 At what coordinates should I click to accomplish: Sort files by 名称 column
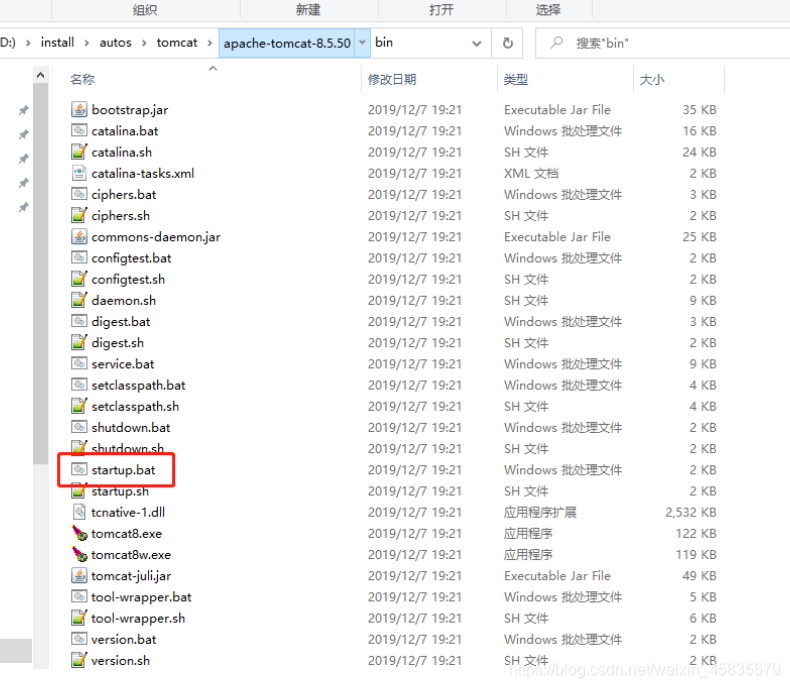click(83, 79)
